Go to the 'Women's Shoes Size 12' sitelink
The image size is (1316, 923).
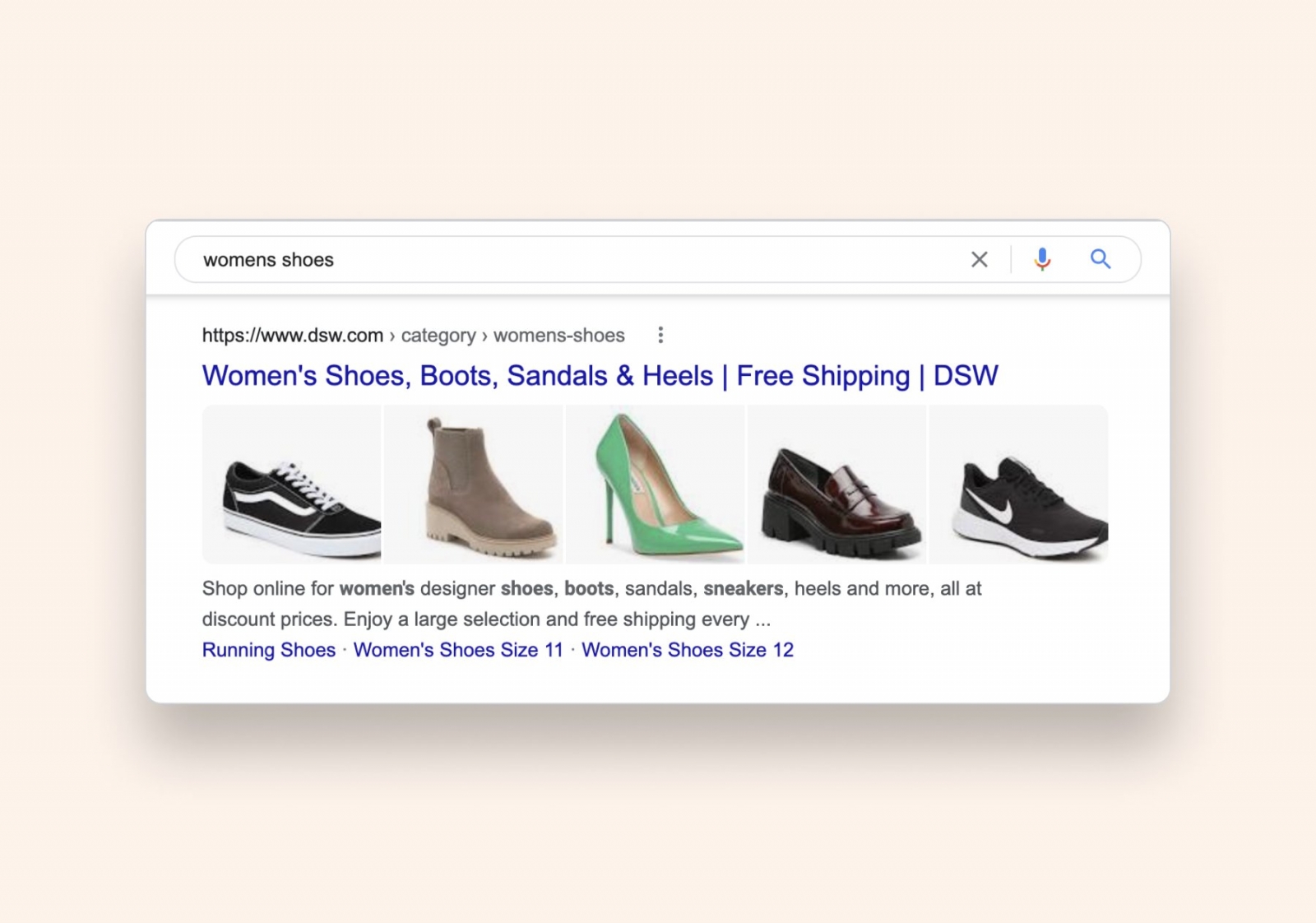coord(688,650)
